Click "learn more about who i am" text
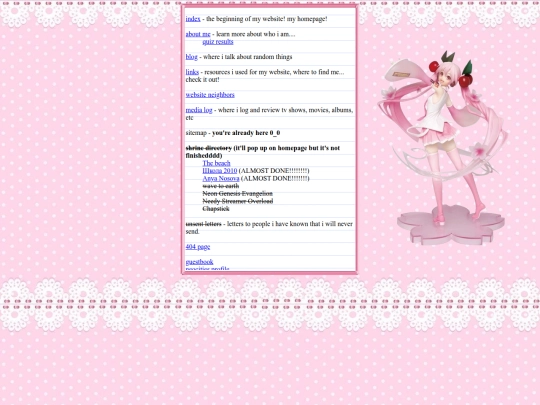Image resolution: width=540 pixels, height=405 pixels. (256, 34)
